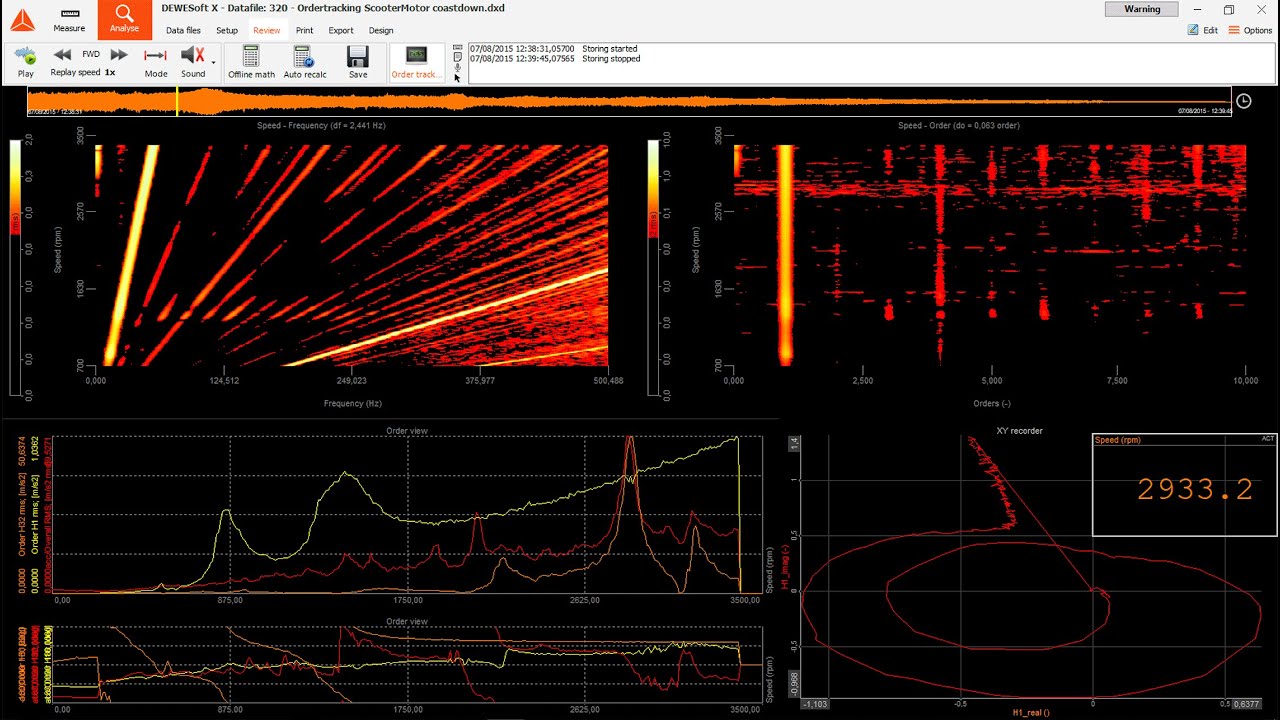This screenshot has height=720, width=1280.
Task: Open the Design tab
Action: coord(381,30)
